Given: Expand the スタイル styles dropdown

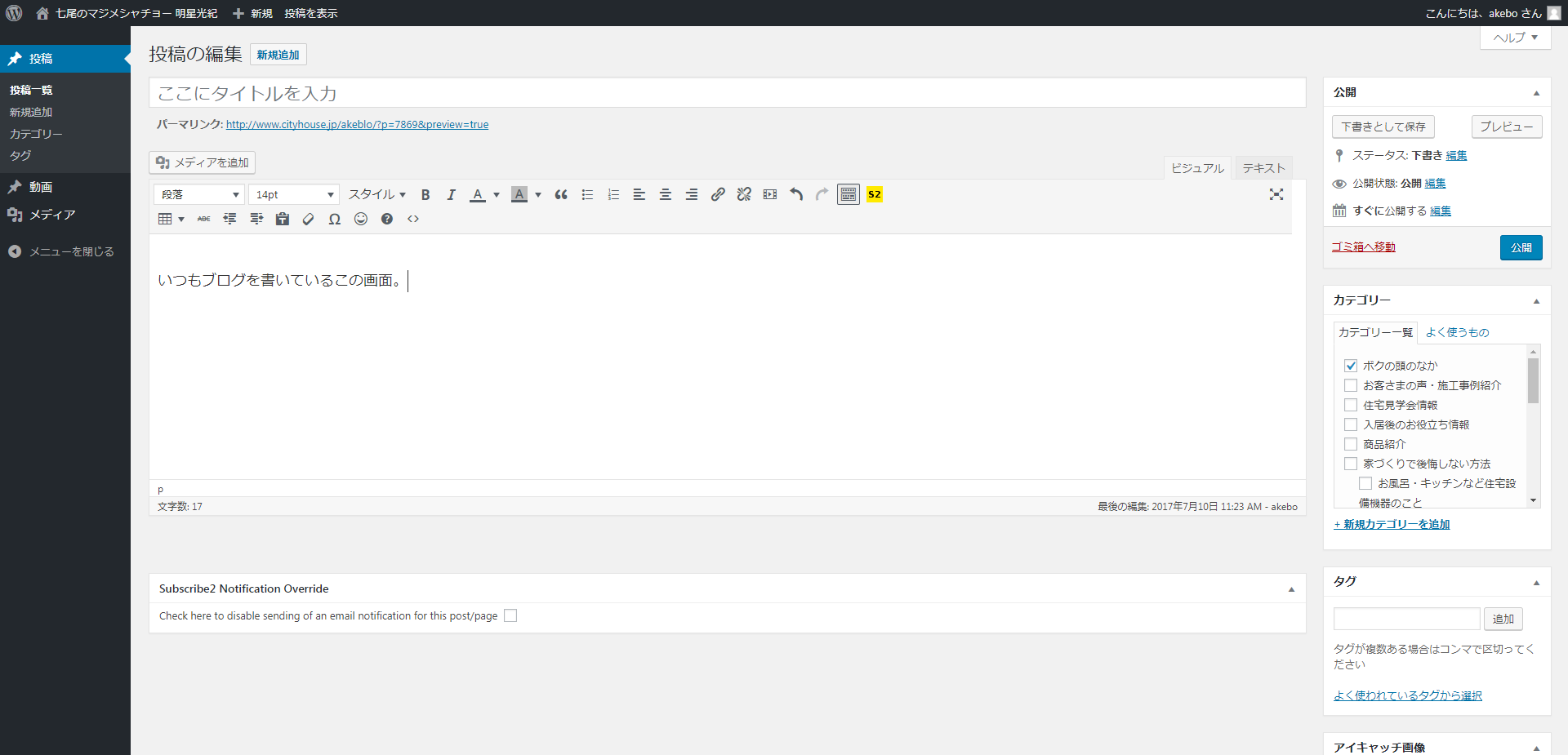Looking at the screenshot, I should 376,194.
